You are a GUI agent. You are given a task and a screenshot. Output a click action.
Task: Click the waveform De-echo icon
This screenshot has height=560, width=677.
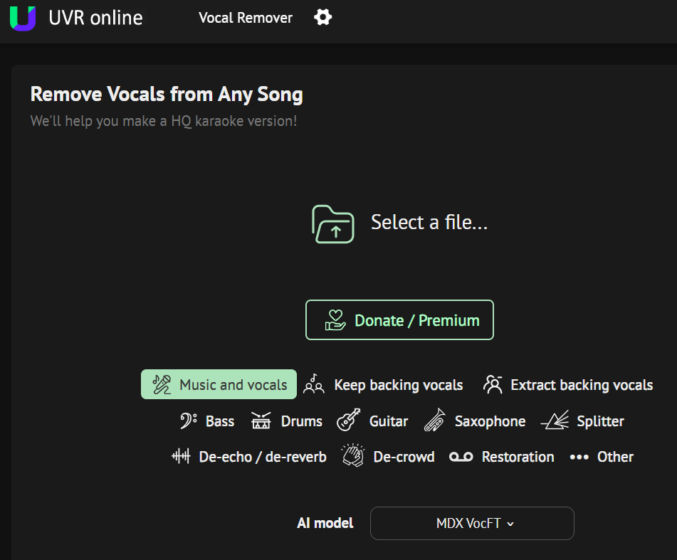pyautogui.click(x=181, y=456)
